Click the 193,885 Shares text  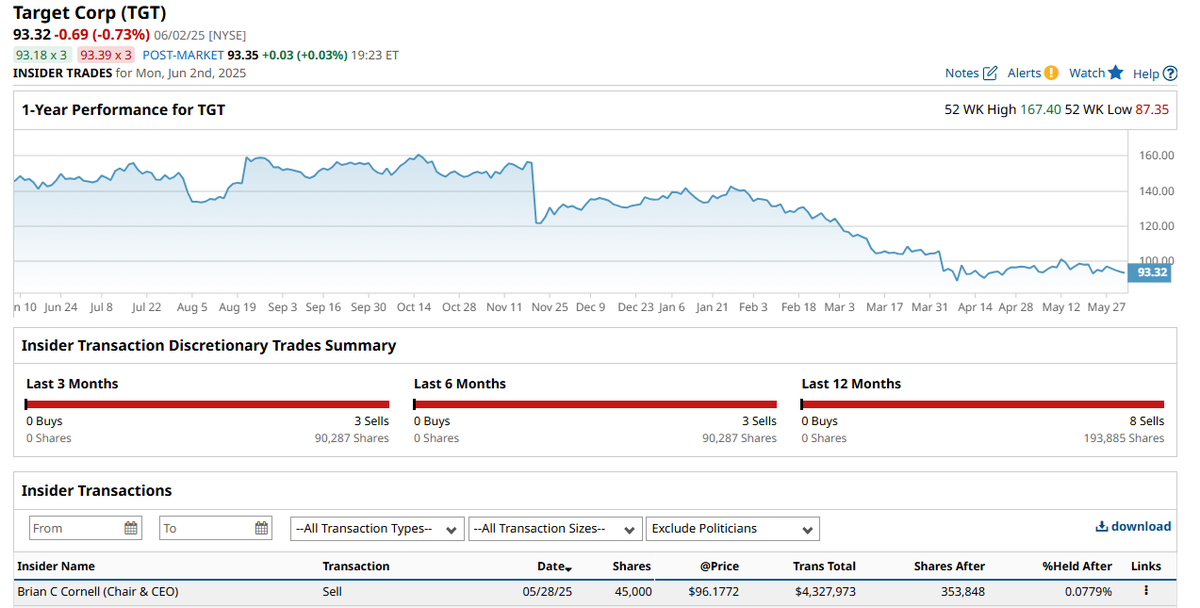tap(1124, 438)
